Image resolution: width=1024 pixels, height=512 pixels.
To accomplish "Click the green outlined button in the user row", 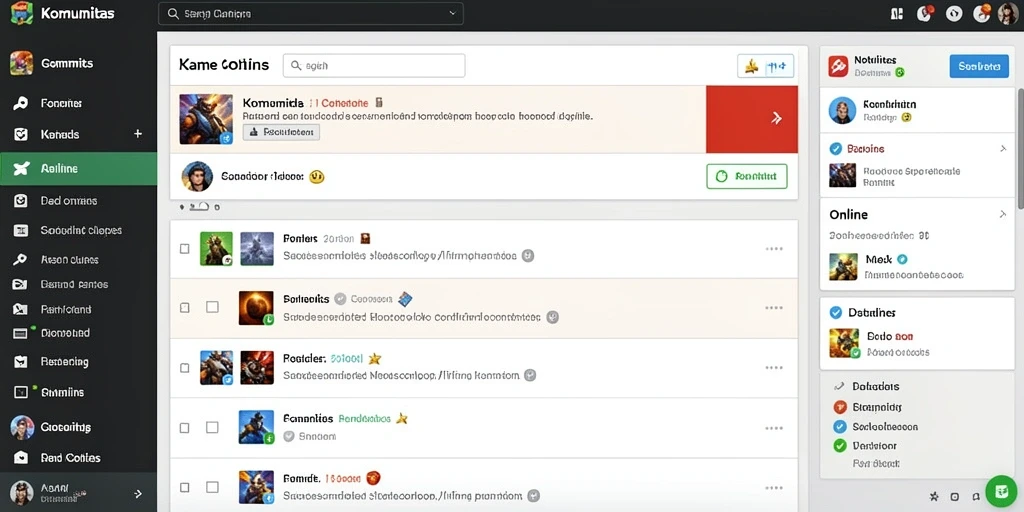I will pos(746,176).
